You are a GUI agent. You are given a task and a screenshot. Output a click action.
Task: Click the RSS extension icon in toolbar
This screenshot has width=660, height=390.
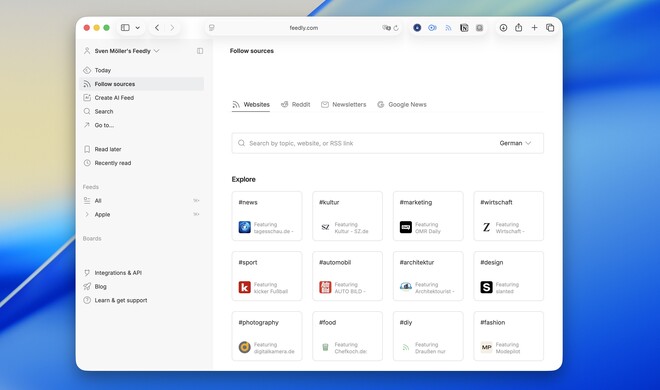point(448,28)
